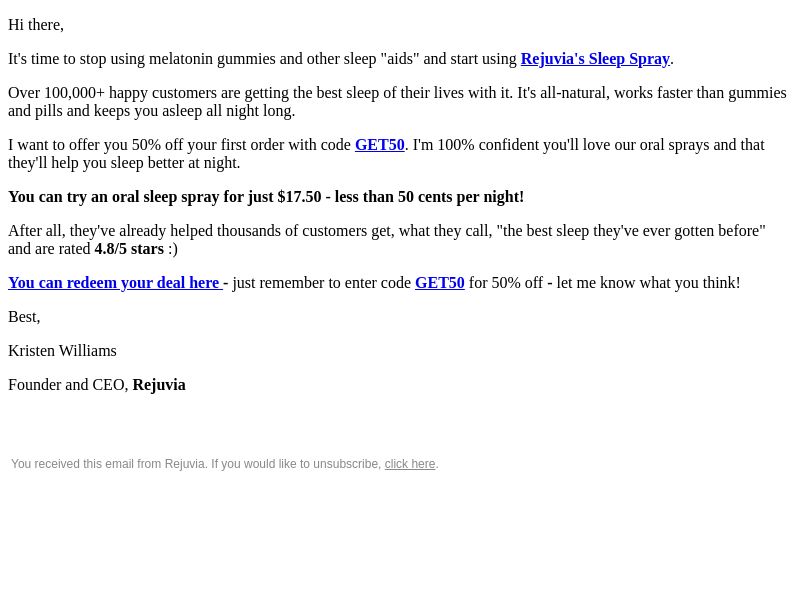The height and width of the screenshot is (600, 800).
Task: Click the "Founder and CEO," title text
Action: (x=68, y=385)
